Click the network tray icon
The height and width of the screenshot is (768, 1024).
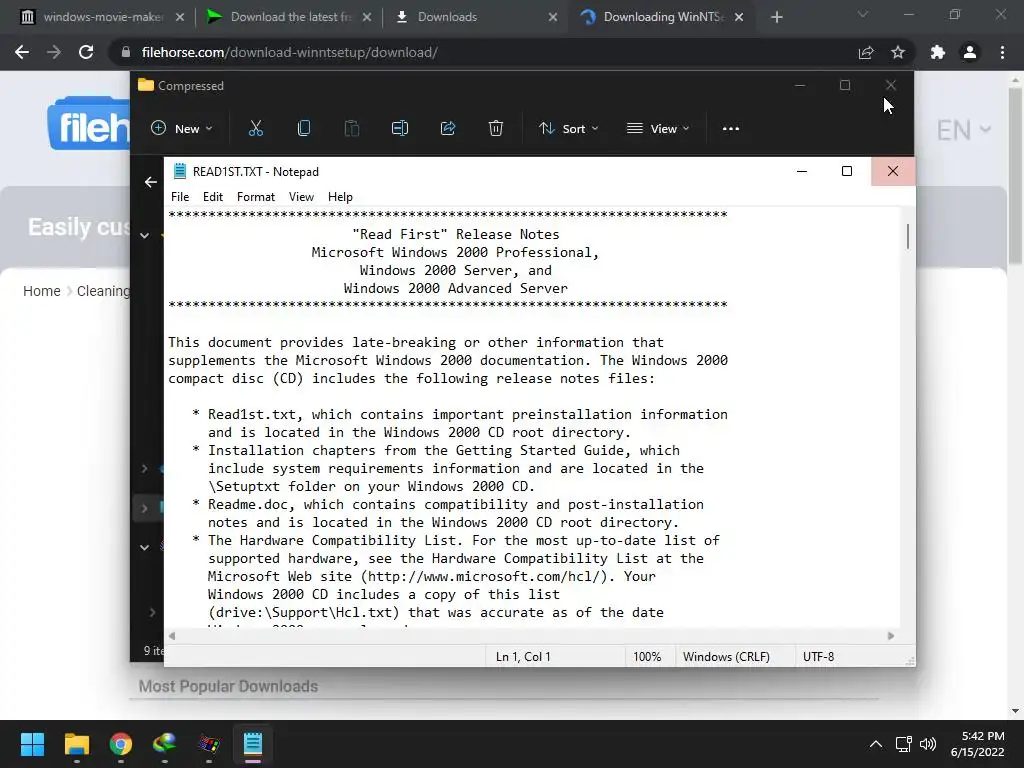coord(903,744)
